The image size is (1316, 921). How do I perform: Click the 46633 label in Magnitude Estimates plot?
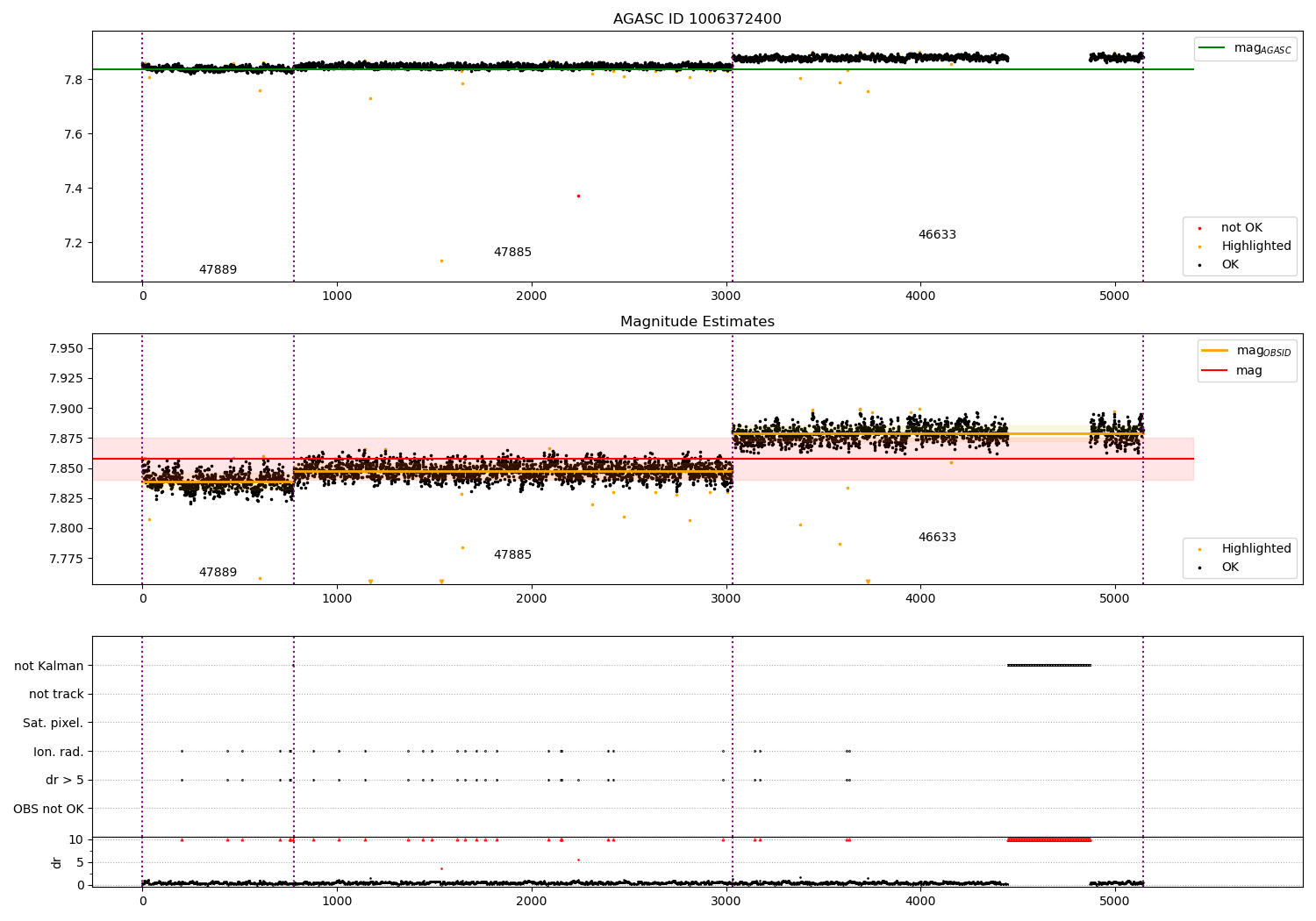(x=937, y=538)
